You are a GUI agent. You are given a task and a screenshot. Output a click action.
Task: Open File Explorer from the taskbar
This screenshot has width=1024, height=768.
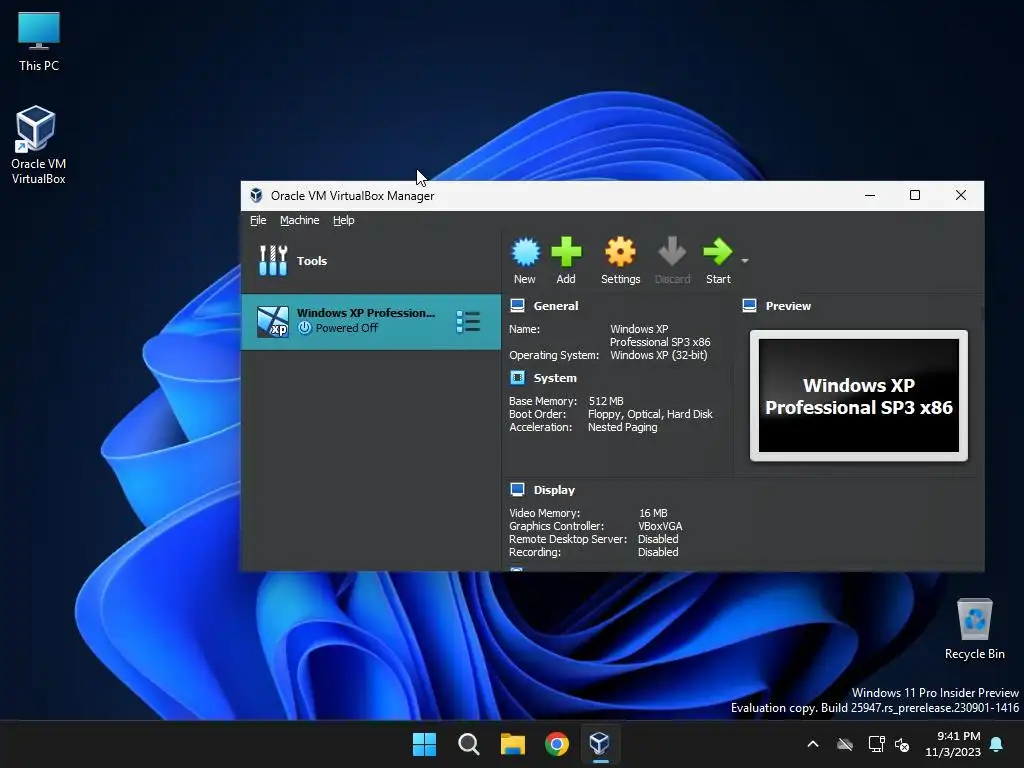tap(513, 744)
